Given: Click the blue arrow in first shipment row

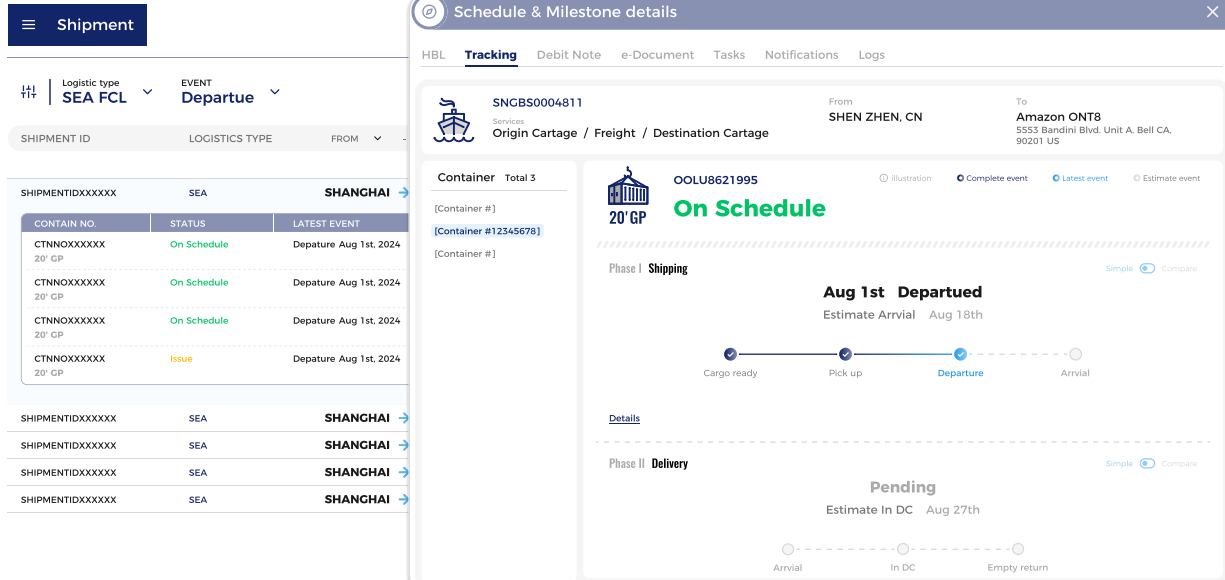Looking at the screenshot, I should coord(403,193).
